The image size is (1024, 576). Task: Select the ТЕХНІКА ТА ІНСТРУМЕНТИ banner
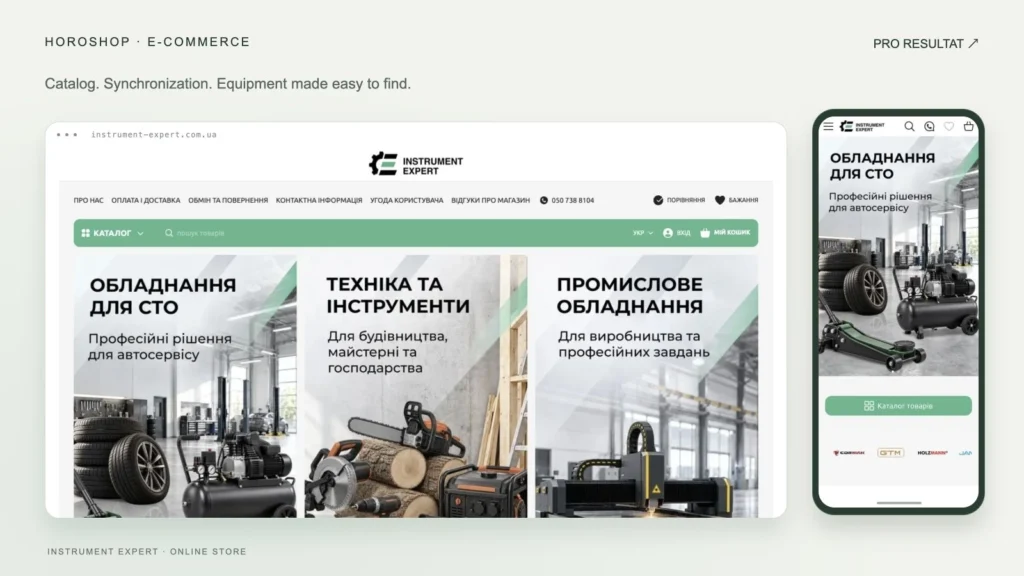tap(416, 386)
